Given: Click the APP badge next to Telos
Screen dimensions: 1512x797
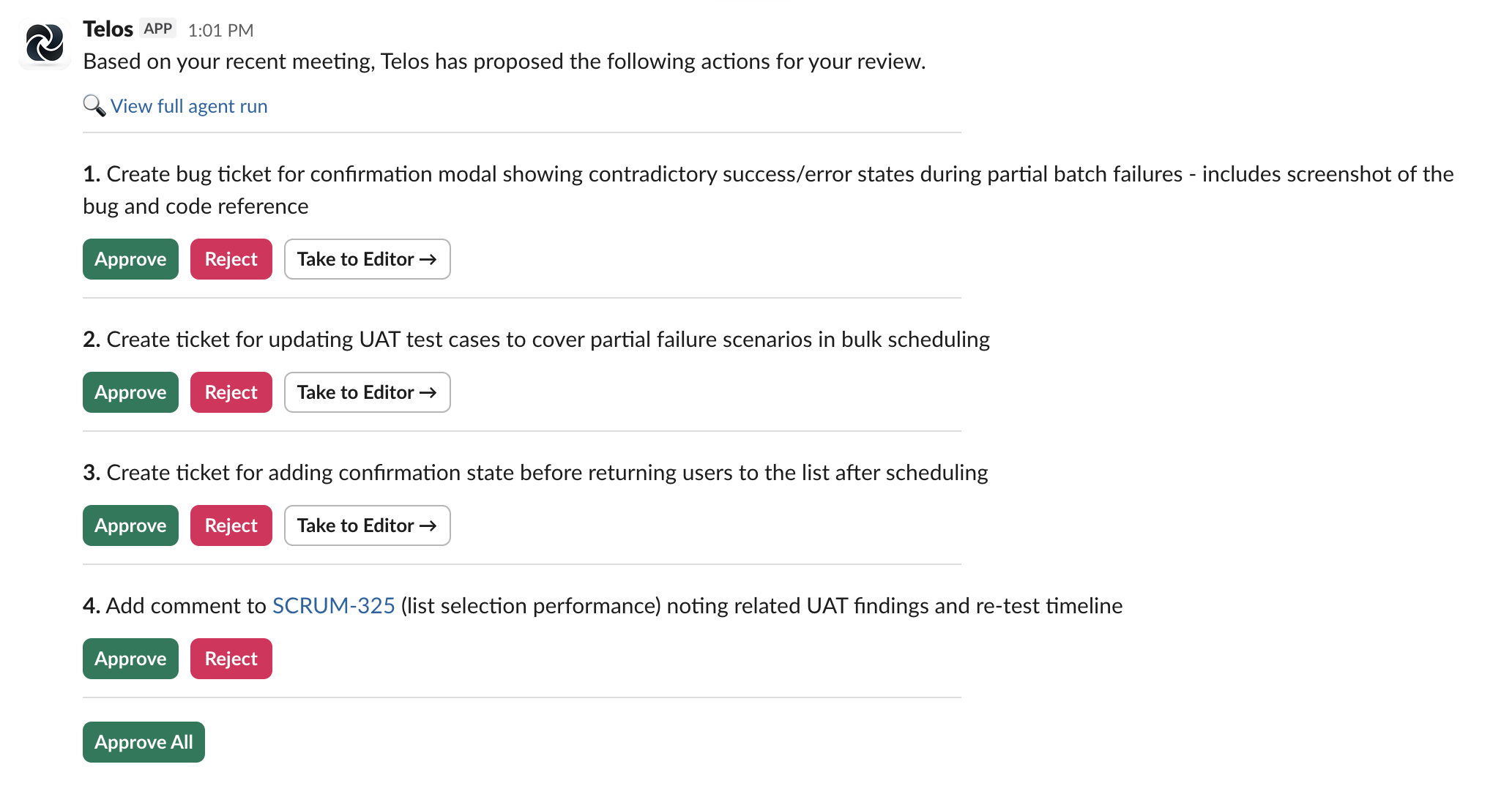Looking at the screenshot, I should (158, 28).
